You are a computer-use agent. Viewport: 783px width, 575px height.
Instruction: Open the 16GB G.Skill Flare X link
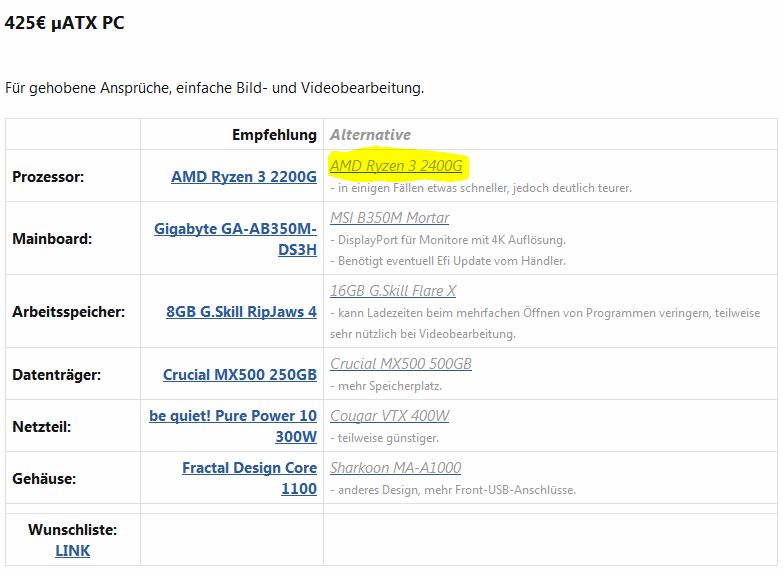[393, 291]
